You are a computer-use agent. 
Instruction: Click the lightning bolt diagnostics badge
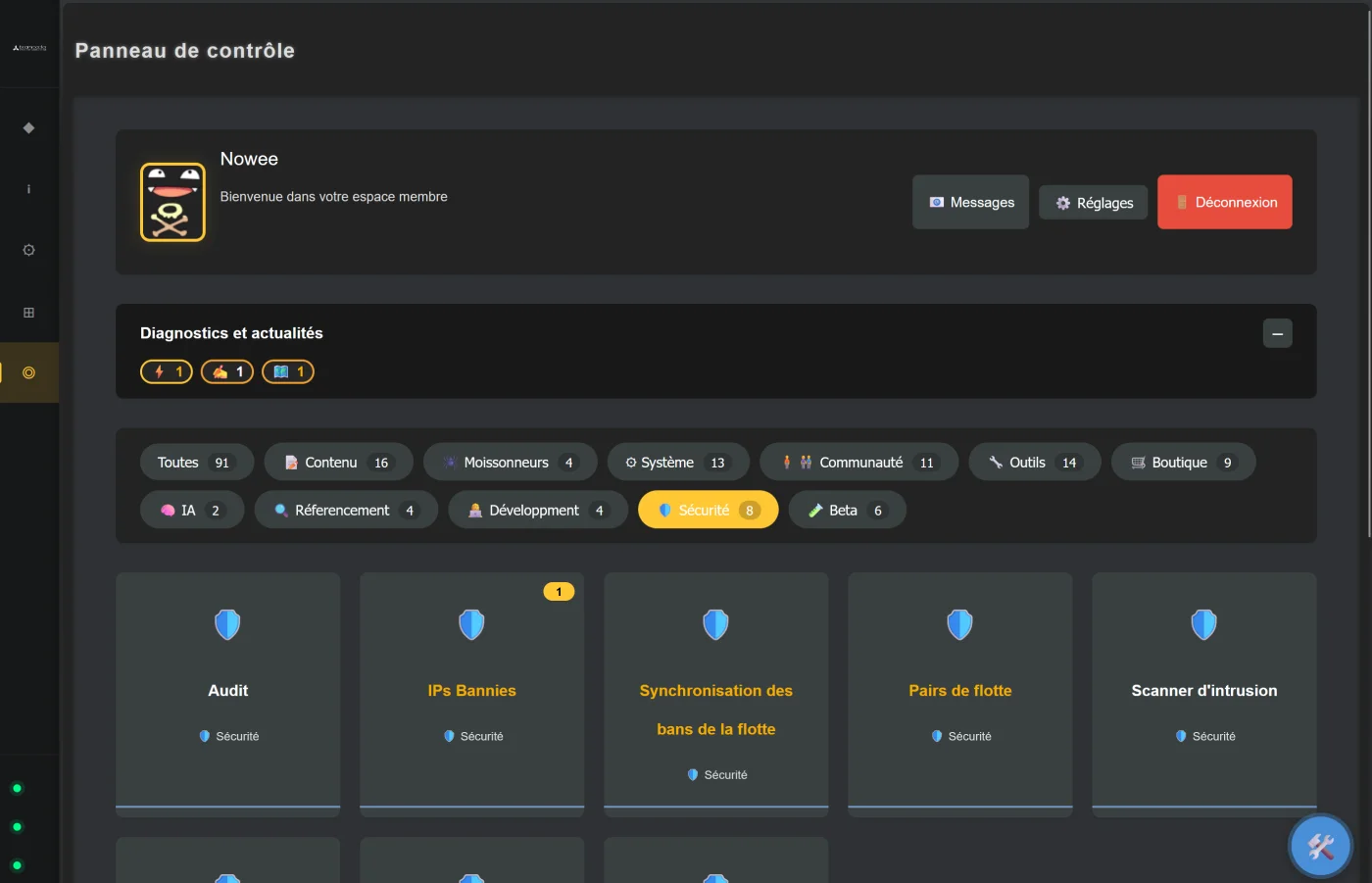click(x=167, y=371)
